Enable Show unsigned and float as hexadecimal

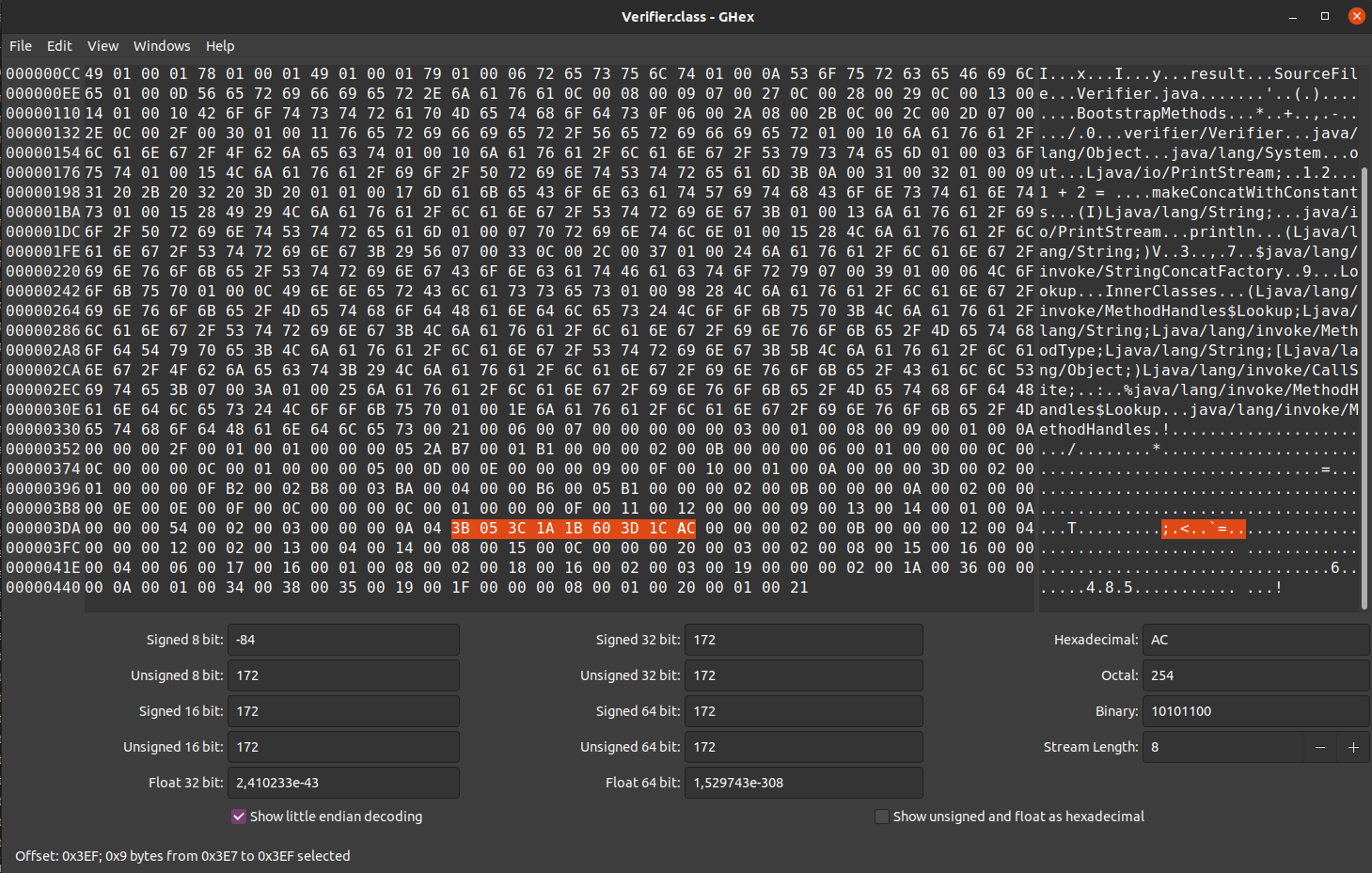coord(881,817)
